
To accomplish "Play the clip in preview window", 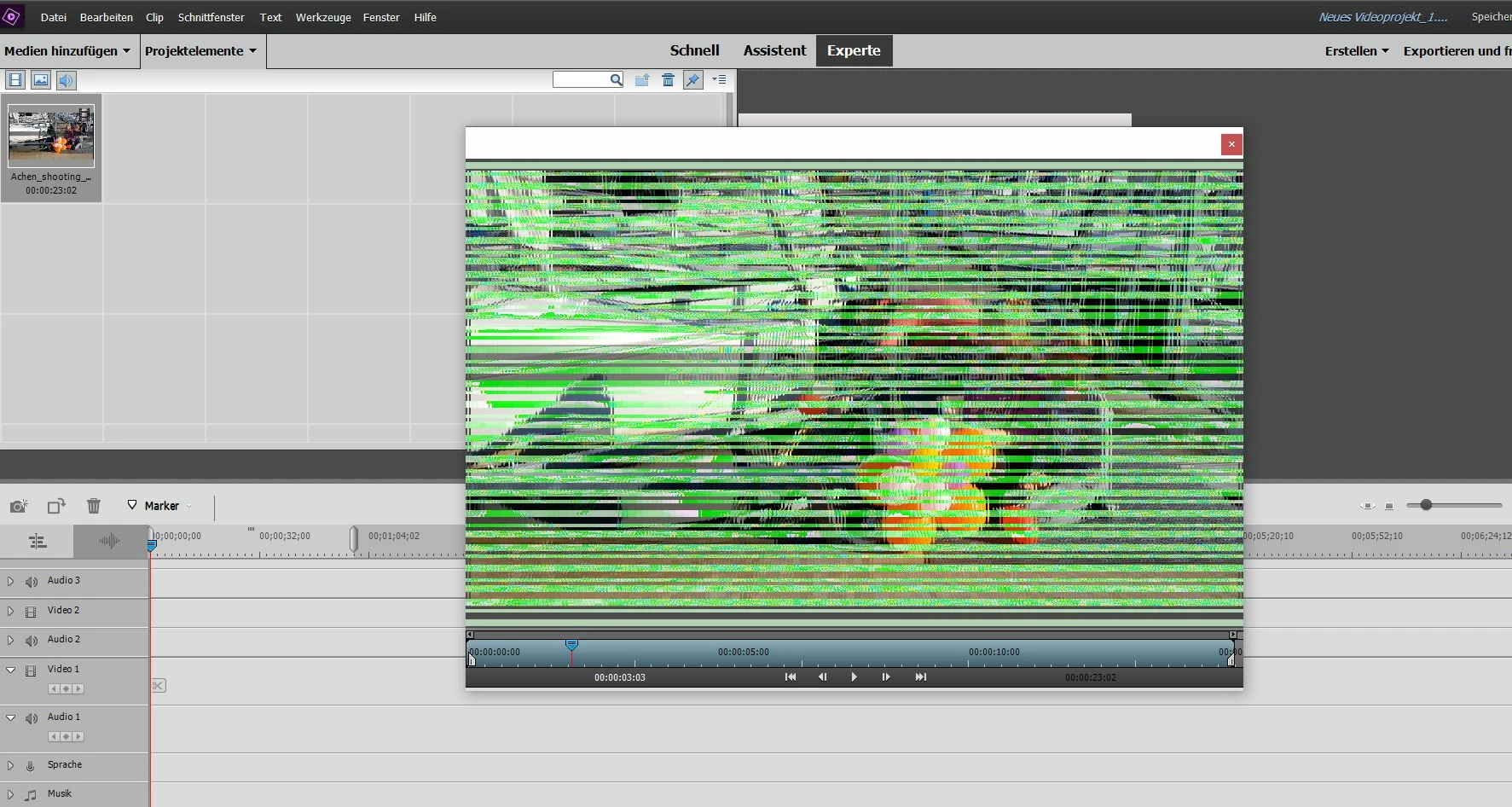I will pyautogui.click(x=854, y=677).
